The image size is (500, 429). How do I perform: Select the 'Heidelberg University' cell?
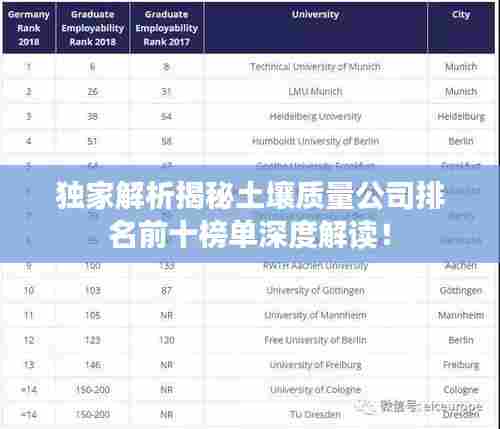coord(315,116)
